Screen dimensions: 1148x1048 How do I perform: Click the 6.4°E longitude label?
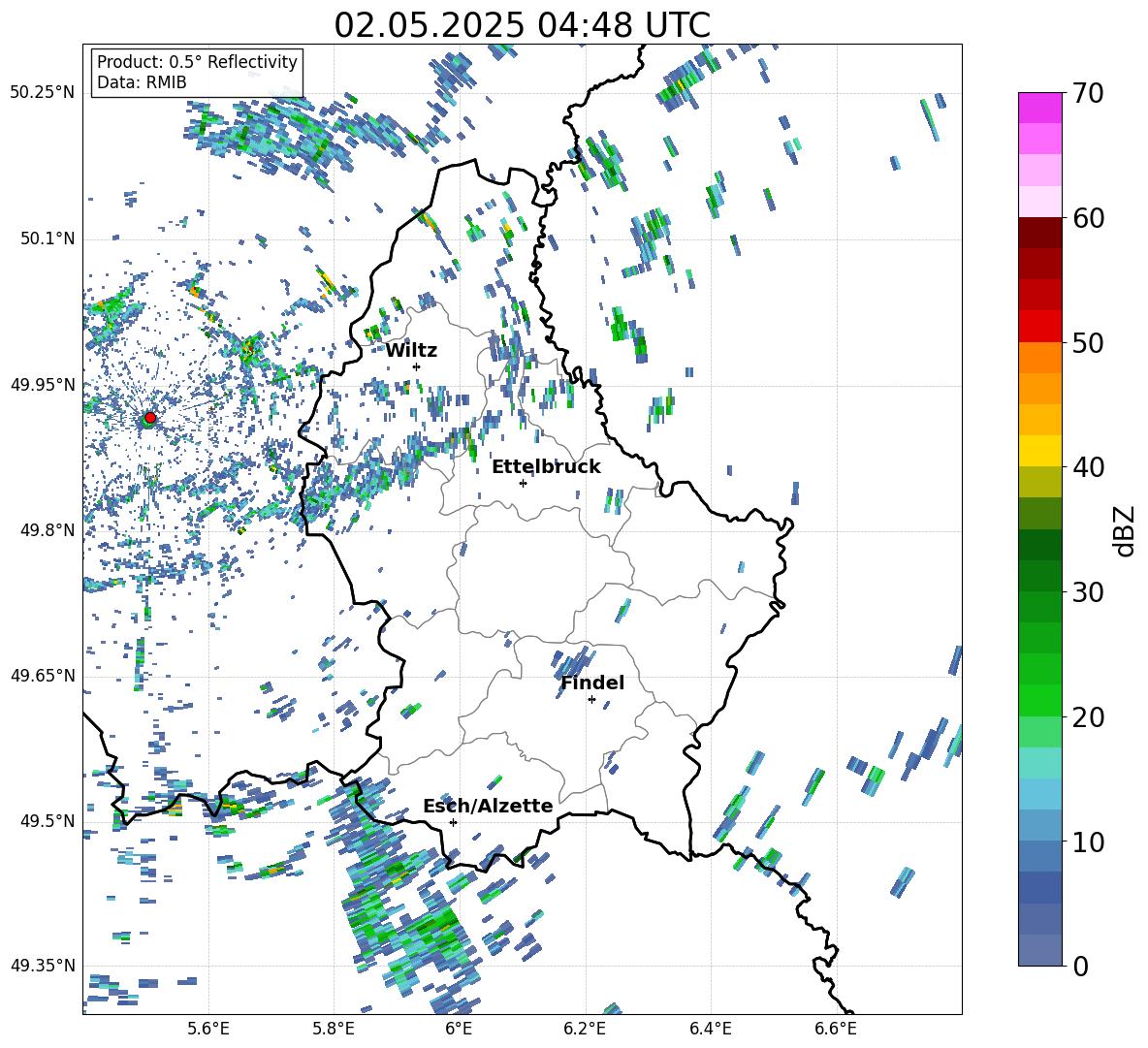(710, 1029)
